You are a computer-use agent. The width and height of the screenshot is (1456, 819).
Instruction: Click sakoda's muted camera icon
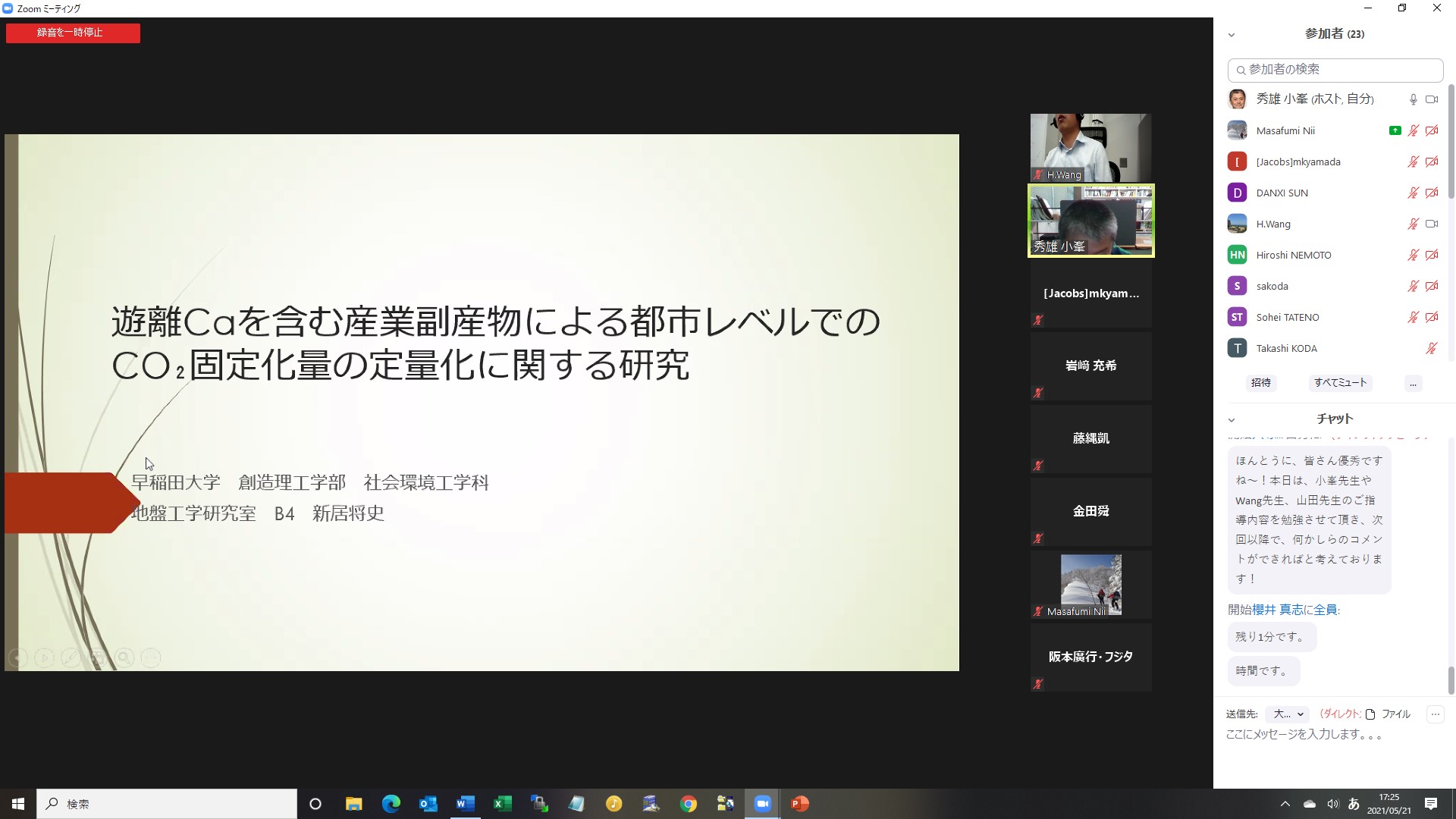[x=1432, y=286]
